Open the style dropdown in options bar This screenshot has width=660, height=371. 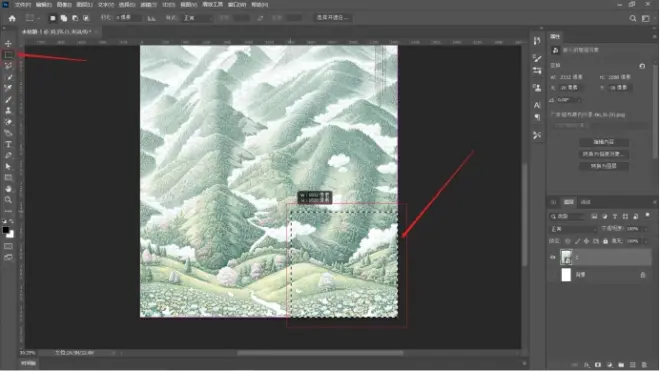point(197,18)
